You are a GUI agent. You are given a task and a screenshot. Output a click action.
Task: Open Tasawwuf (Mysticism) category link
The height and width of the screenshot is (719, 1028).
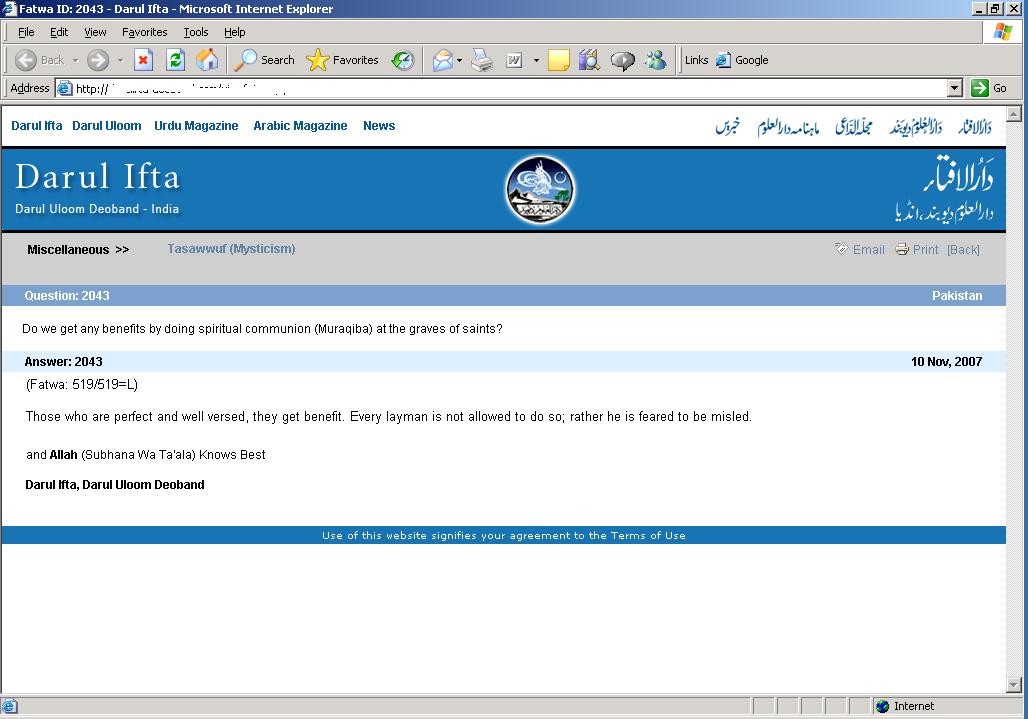[231, 249]
